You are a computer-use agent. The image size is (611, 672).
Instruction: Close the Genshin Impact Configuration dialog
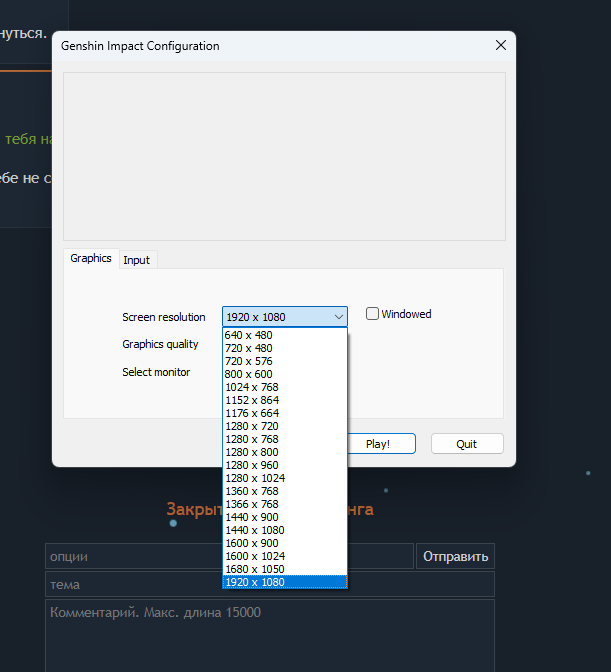(x=500, y=45)
